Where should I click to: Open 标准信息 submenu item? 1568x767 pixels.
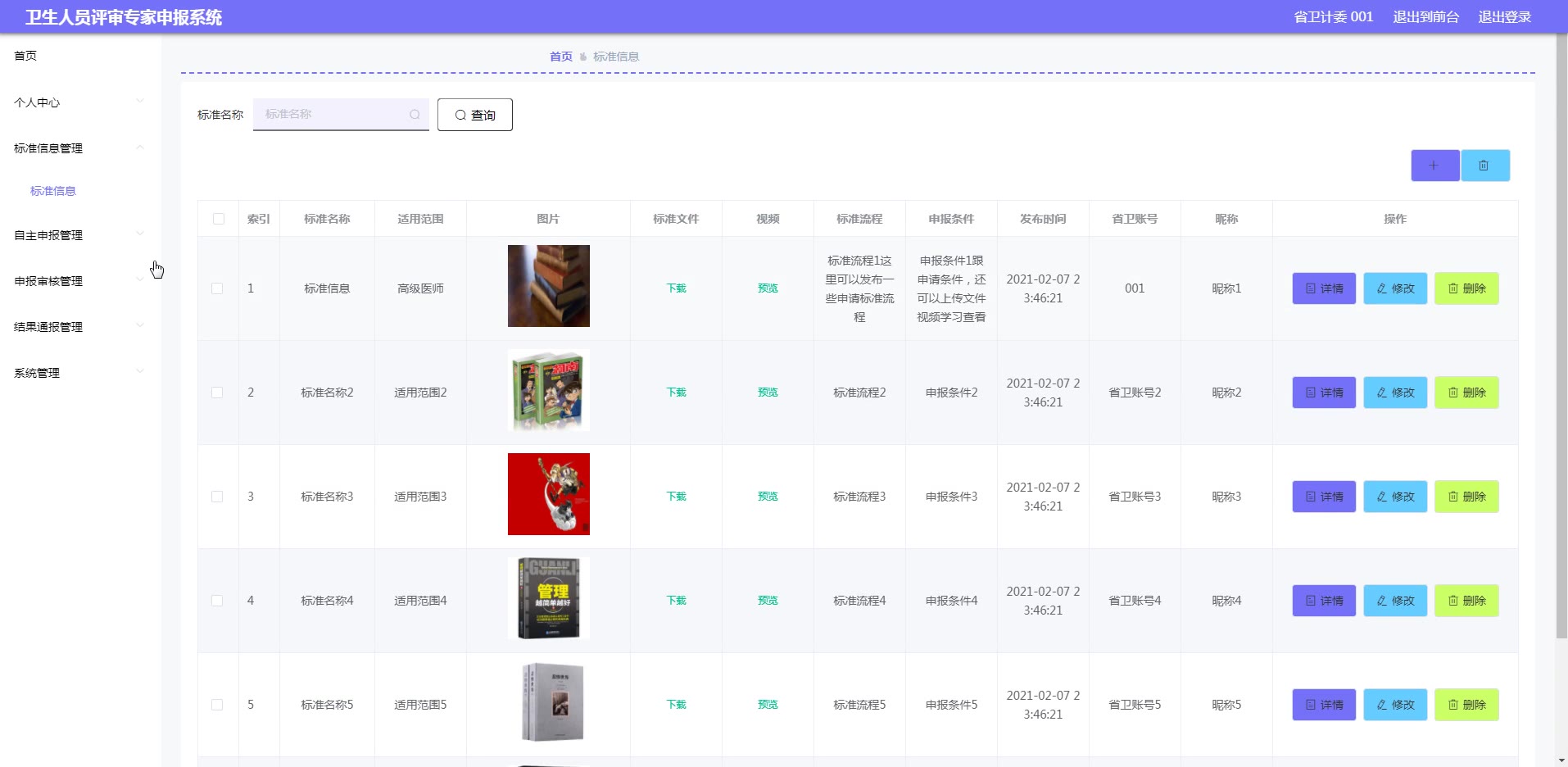click(x=53, y=191)
